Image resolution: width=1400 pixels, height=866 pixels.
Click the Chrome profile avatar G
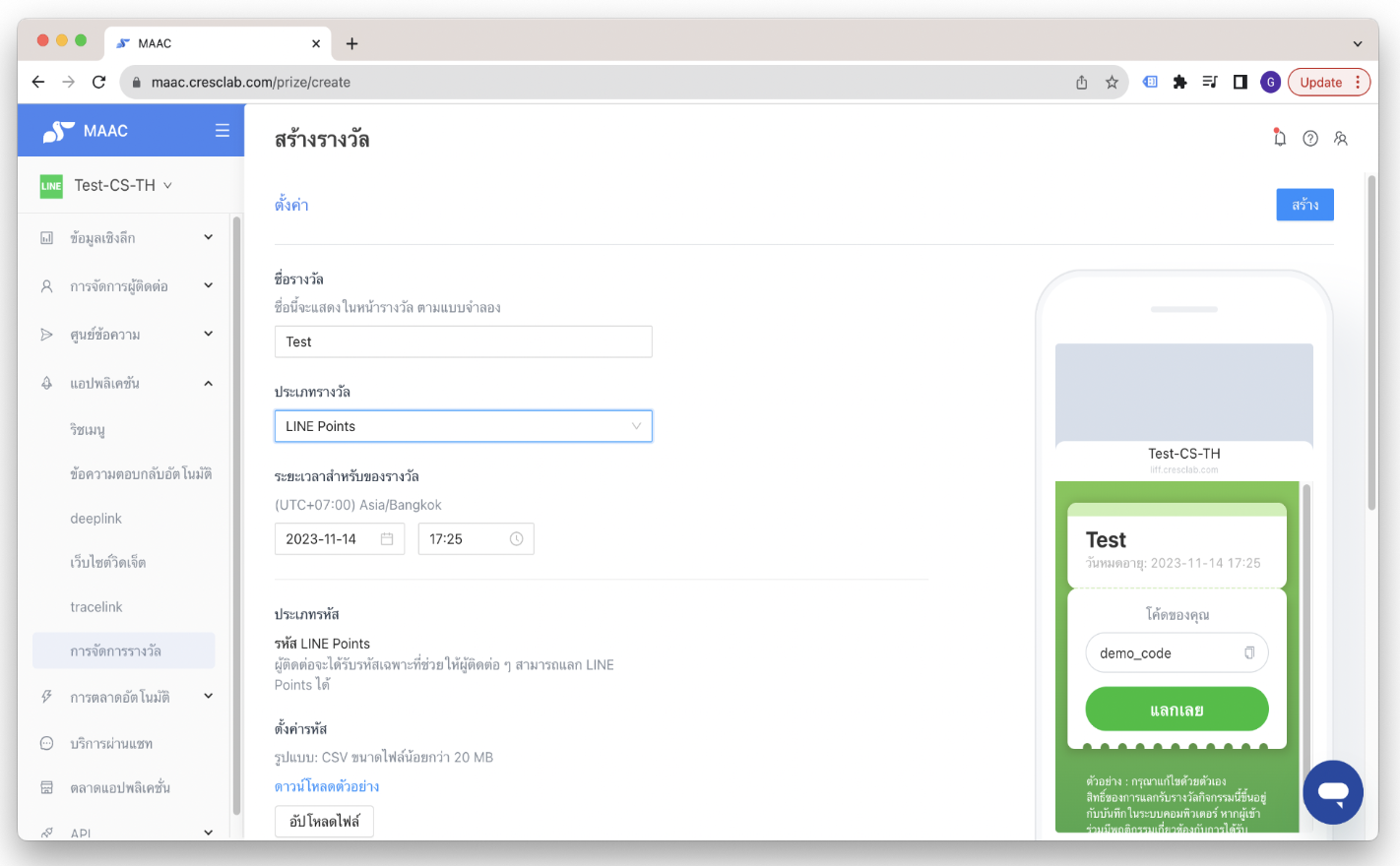point(1270,83)
